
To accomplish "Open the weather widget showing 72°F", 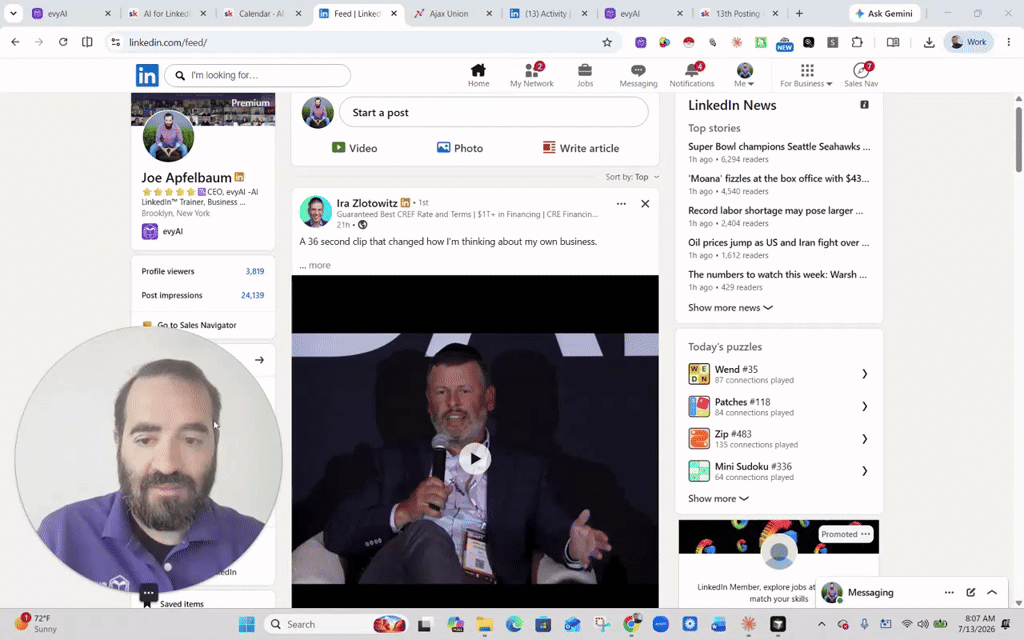I will (36, 624).
